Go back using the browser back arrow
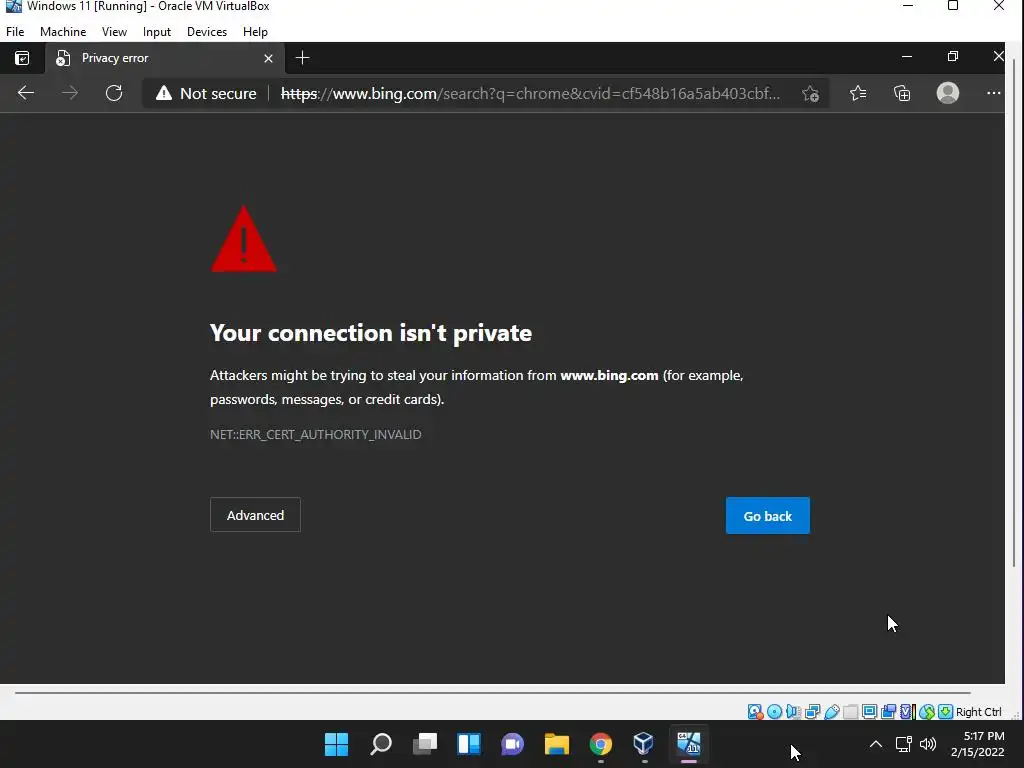 point(25,93)
